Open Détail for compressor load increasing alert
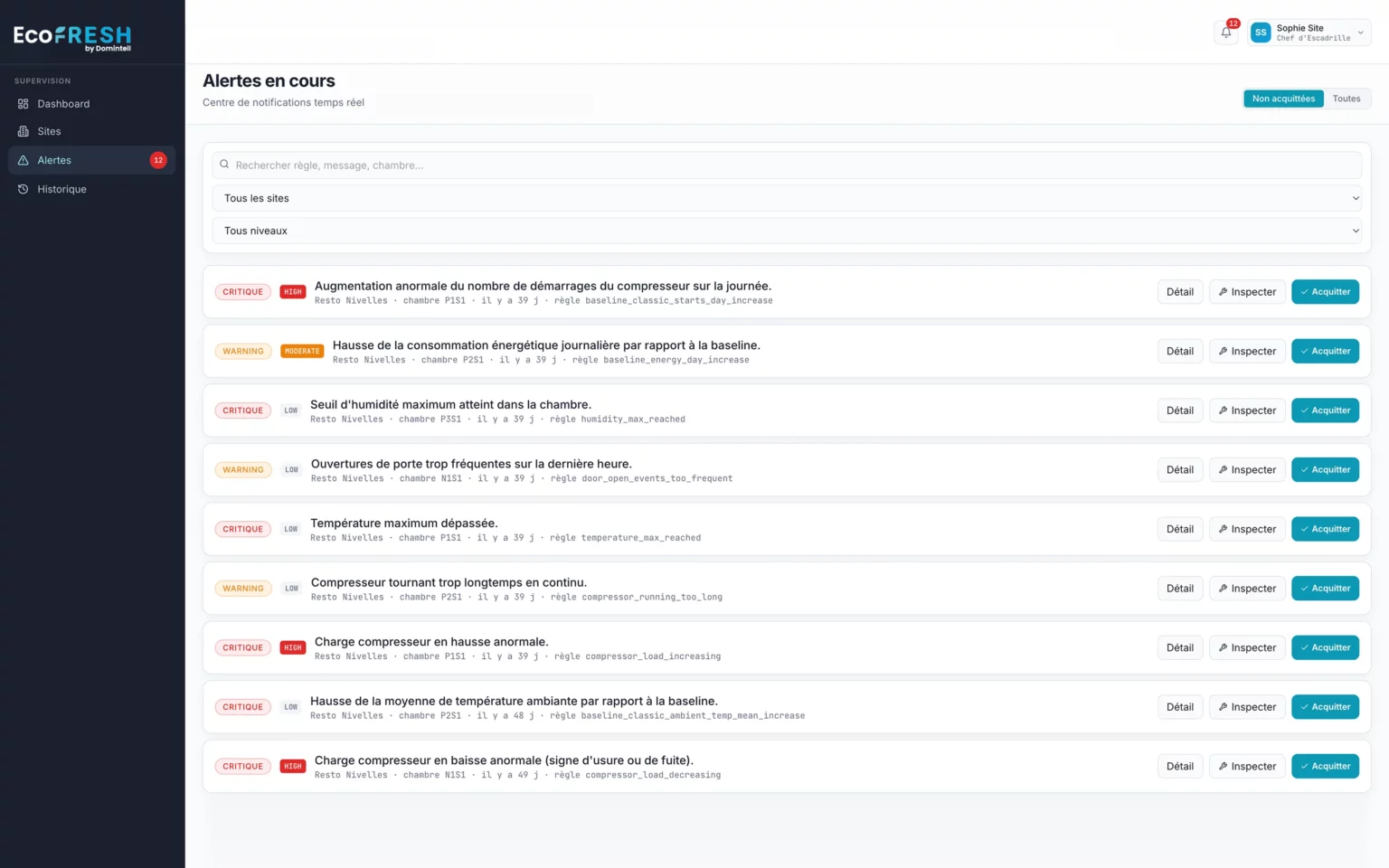1389x868 pixels. tap(1180, 647)
